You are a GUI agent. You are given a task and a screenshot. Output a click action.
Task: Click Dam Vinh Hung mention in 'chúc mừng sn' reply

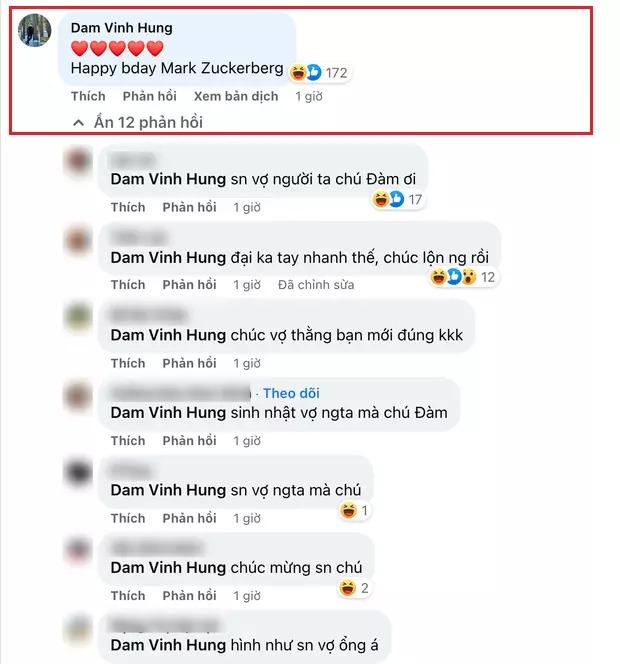coord(168,567)
